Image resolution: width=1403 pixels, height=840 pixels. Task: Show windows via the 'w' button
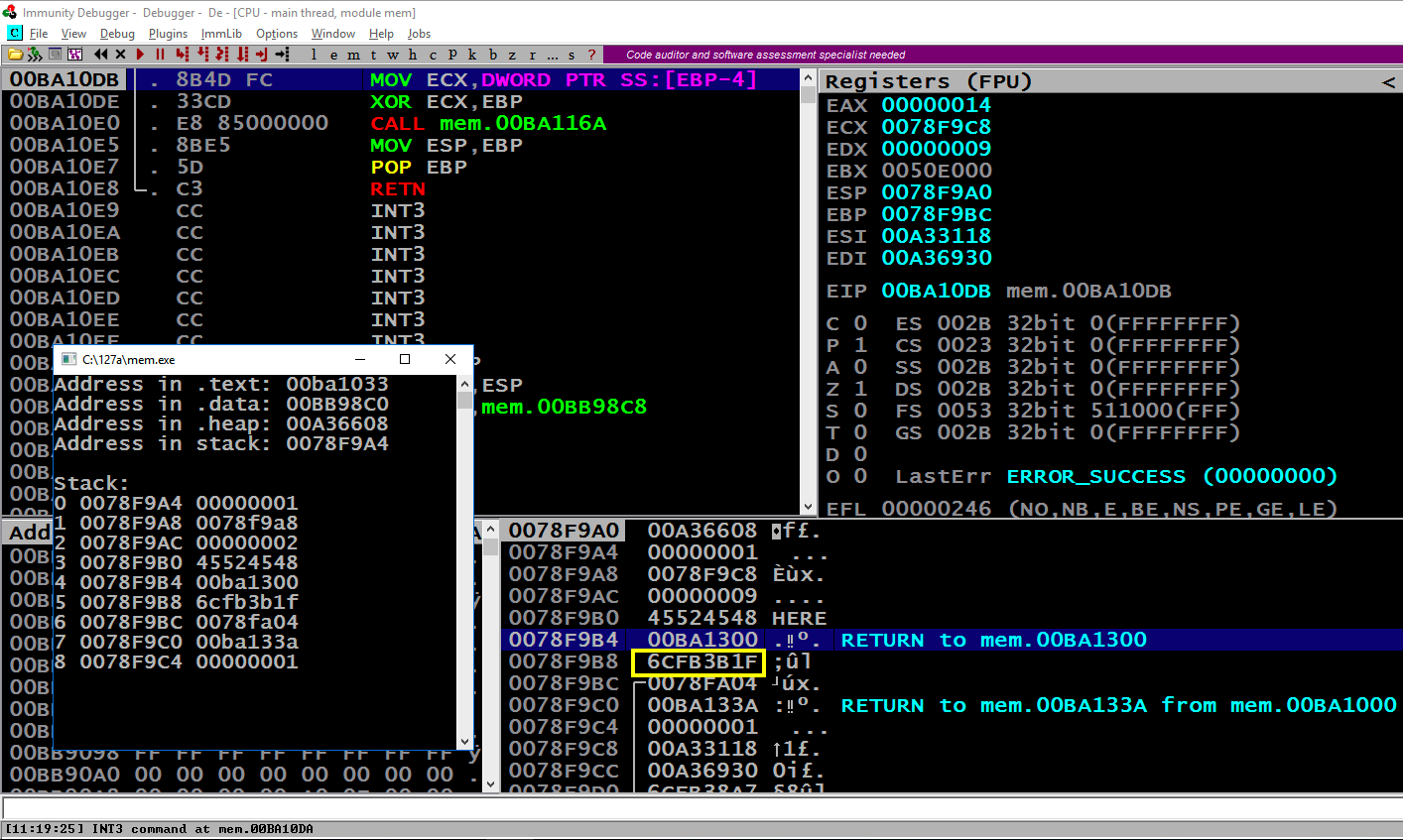coord(393,55)
